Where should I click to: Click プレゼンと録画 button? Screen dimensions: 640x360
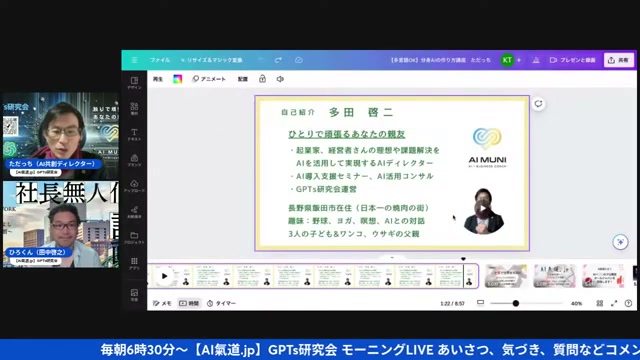pos(573,60)
